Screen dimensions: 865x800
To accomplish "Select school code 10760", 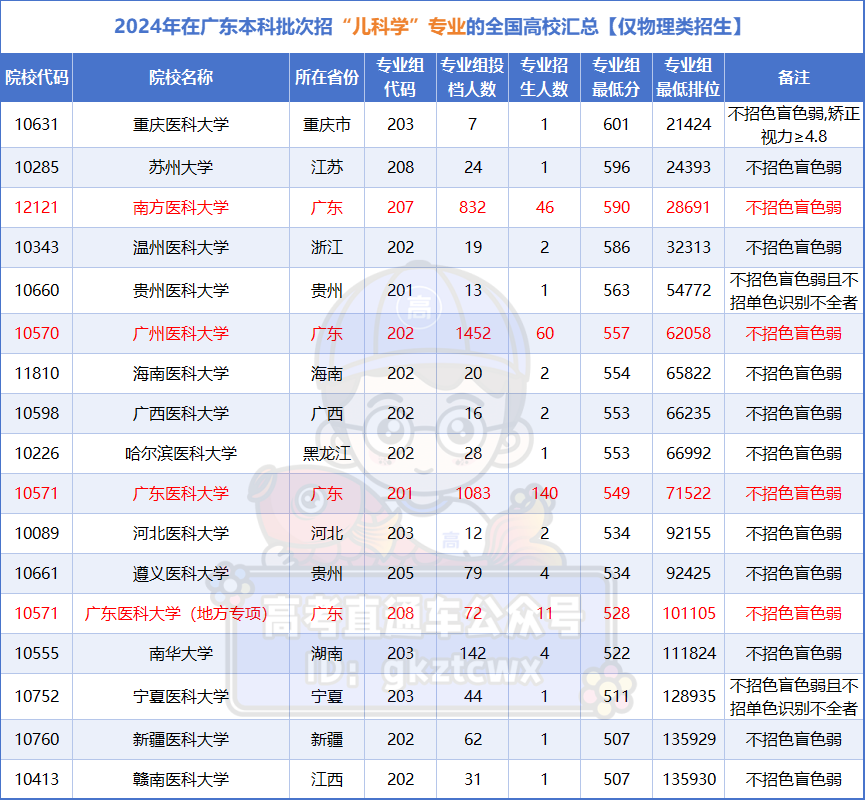I will [x=36, y=740].
